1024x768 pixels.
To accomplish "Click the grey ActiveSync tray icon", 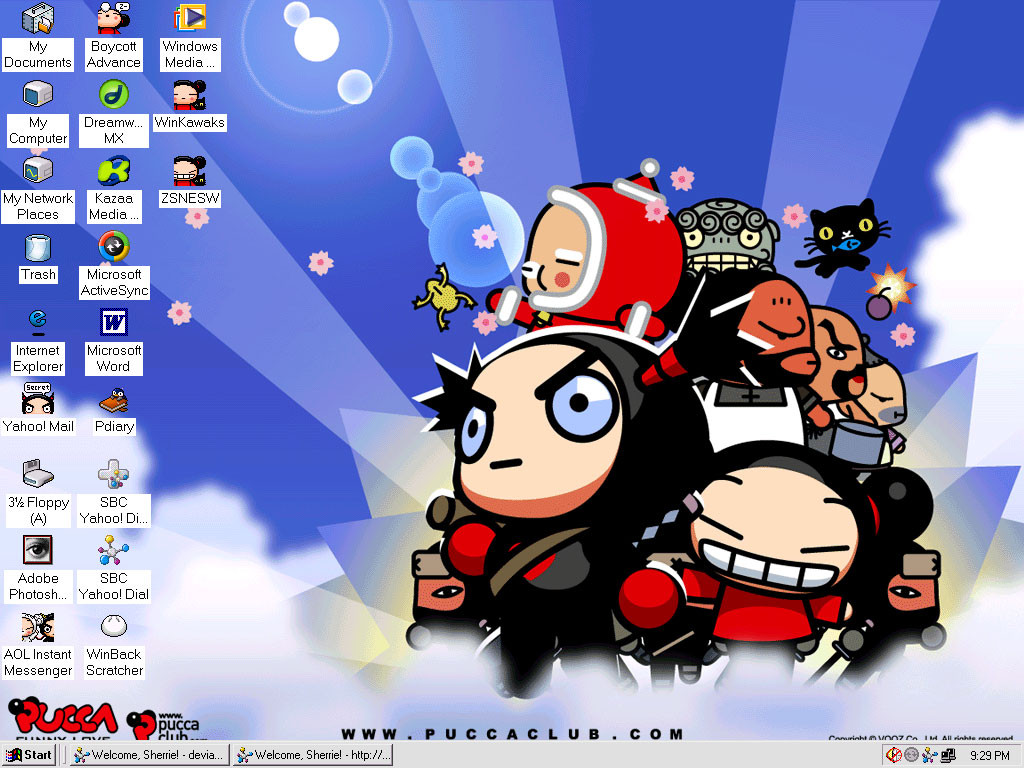I will point(911,756).
